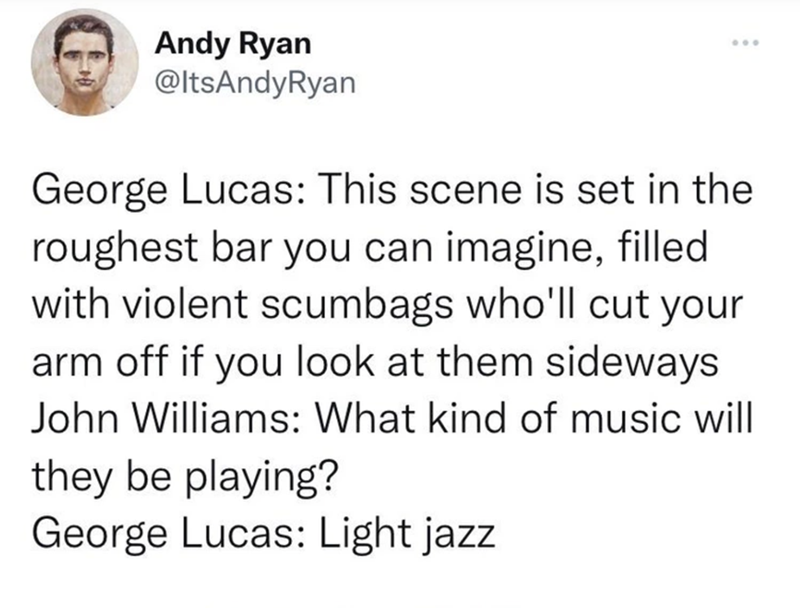Click the first "George Lucas:" in the tweet

click(x=169, y=190)
